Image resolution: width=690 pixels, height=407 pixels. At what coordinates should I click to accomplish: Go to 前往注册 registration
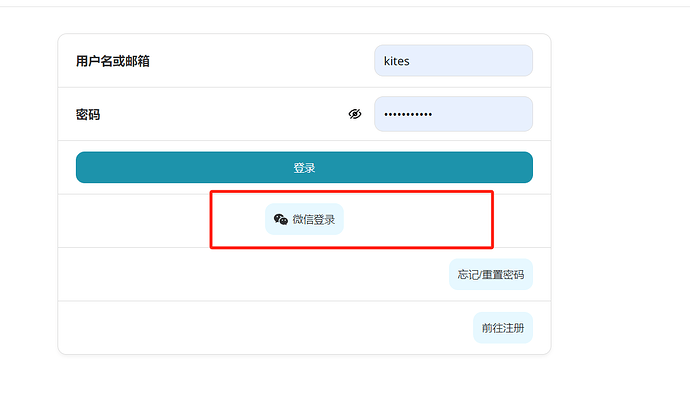(x=503, y=328)
